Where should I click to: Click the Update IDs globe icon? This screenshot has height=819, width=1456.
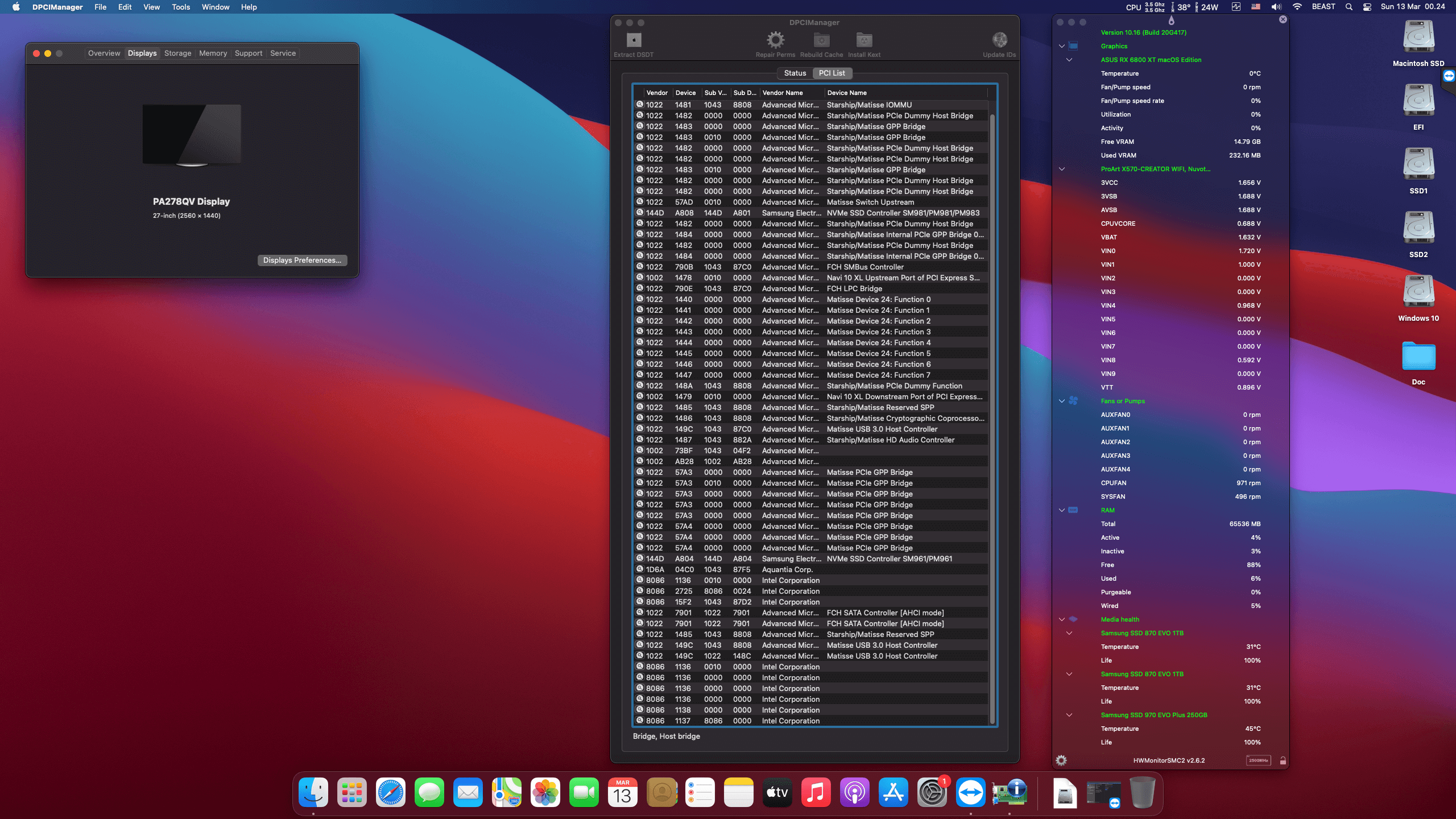point(999,40)
